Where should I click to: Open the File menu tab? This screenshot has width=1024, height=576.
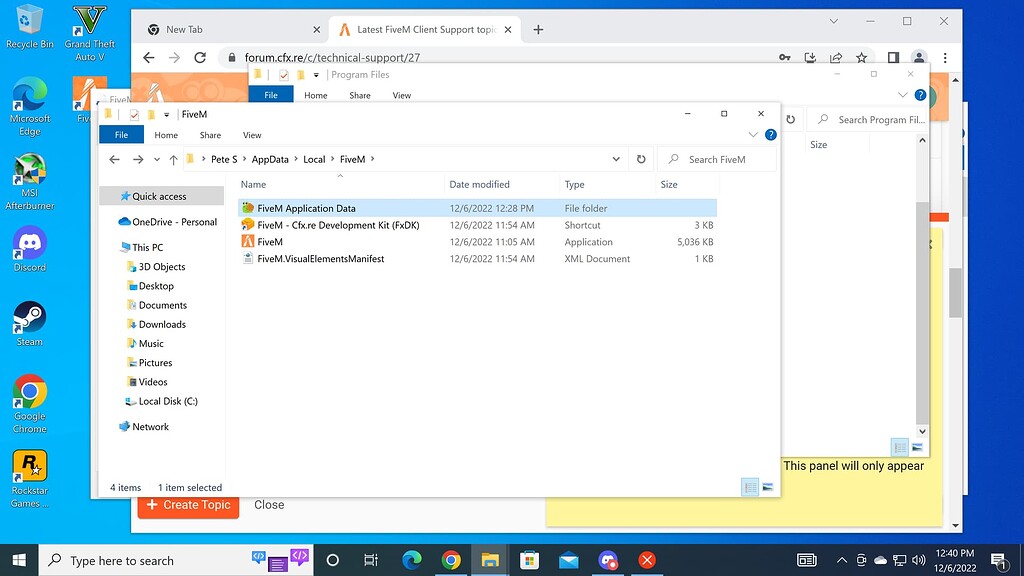pos(121,135)
